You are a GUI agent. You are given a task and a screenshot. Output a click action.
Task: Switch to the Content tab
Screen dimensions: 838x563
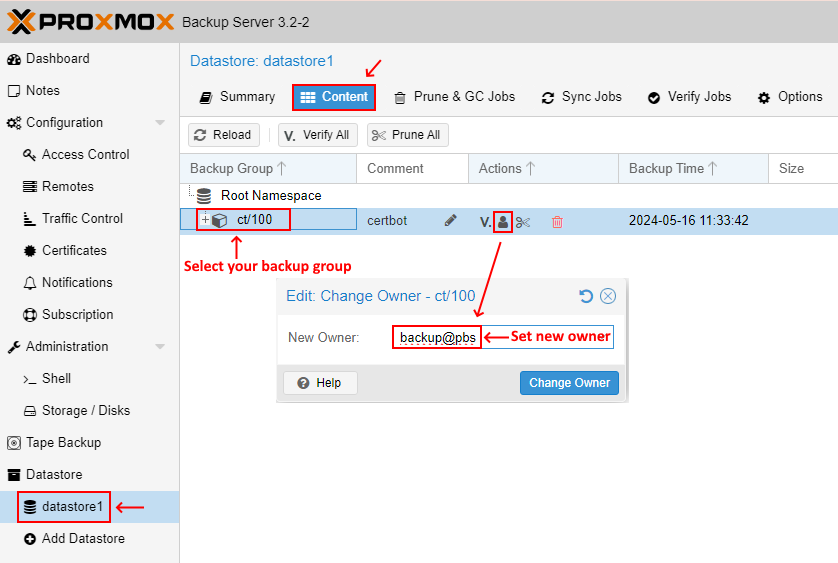click(334, 97)
